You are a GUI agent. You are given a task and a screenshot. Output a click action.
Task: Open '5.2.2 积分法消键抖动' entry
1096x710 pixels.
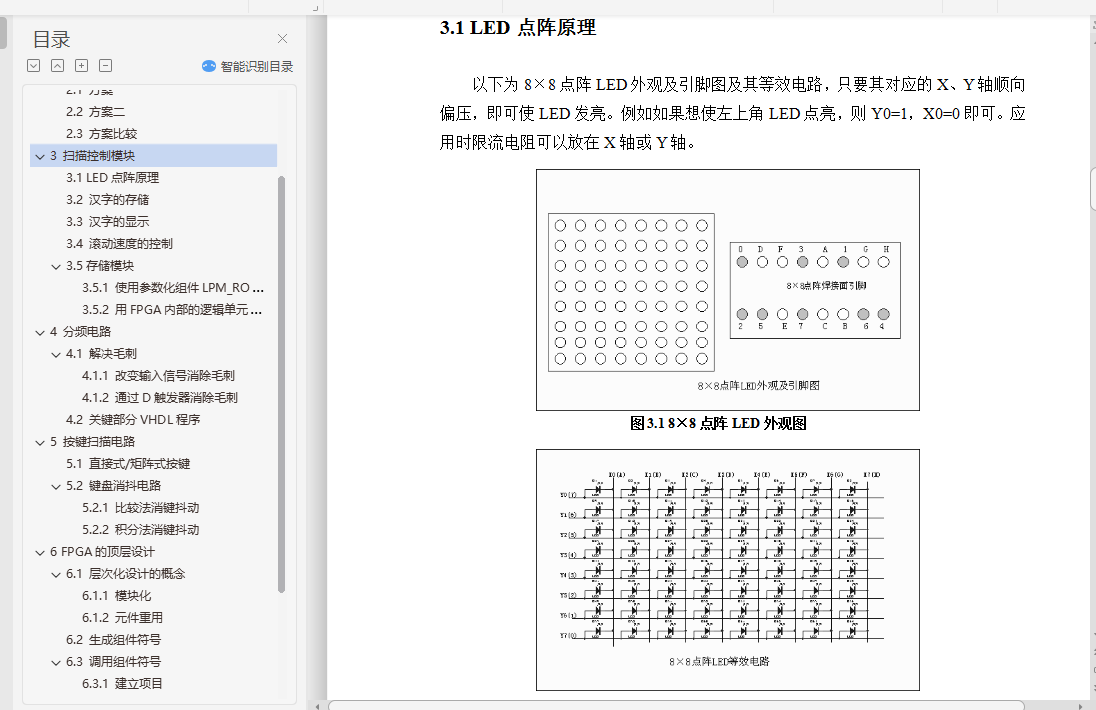tap(140, 530)
